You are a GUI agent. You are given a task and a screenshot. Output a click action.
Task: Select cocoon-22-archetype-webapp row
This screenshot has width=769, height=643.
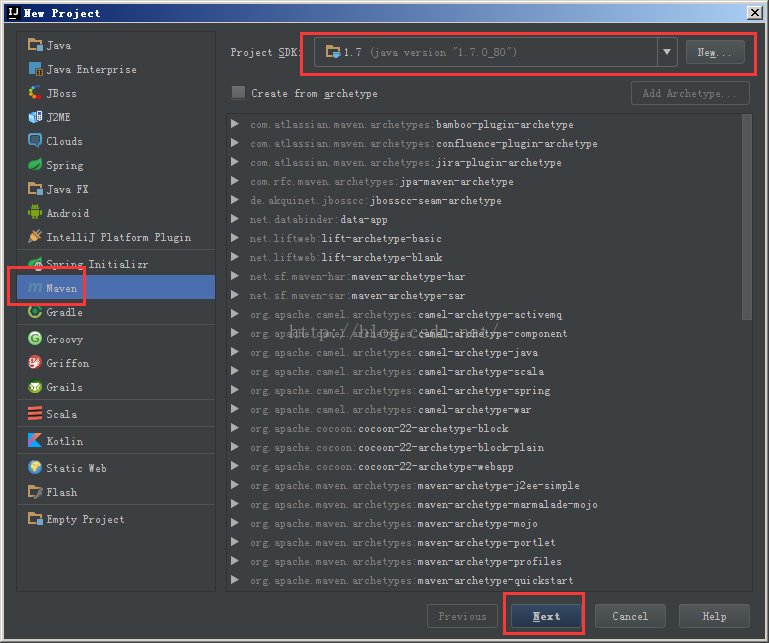tap(486, 466)
